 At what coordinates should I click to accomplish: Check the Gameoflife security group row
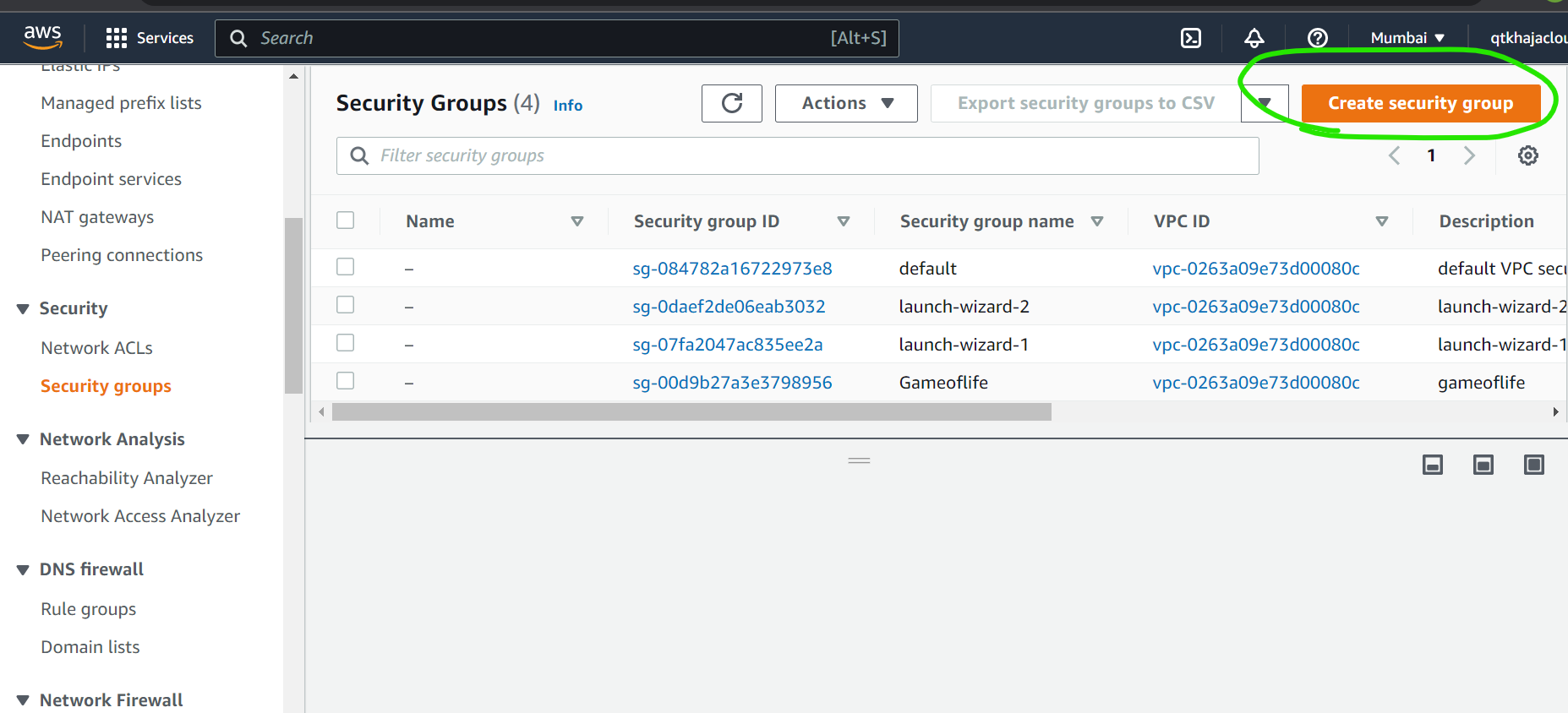(x=346, y=381)
